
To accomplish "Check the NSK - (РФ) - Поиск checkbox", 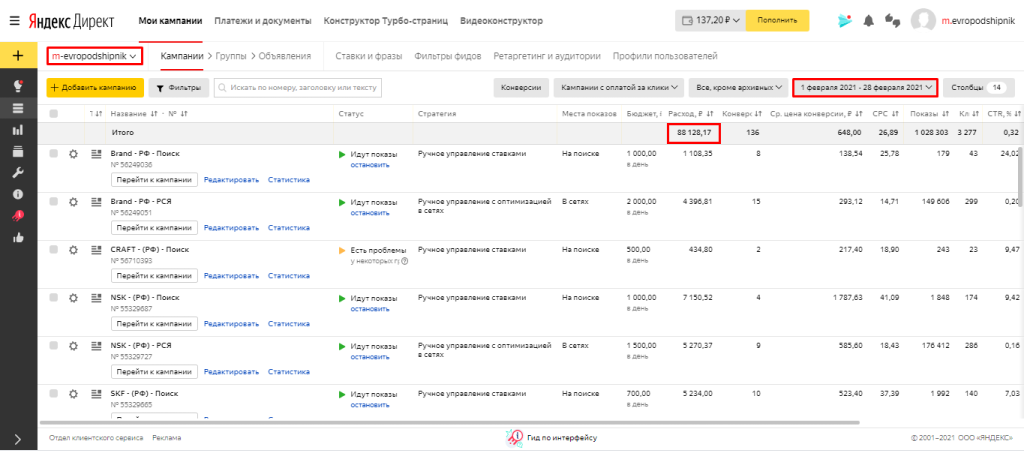I will tap(54, 298).
